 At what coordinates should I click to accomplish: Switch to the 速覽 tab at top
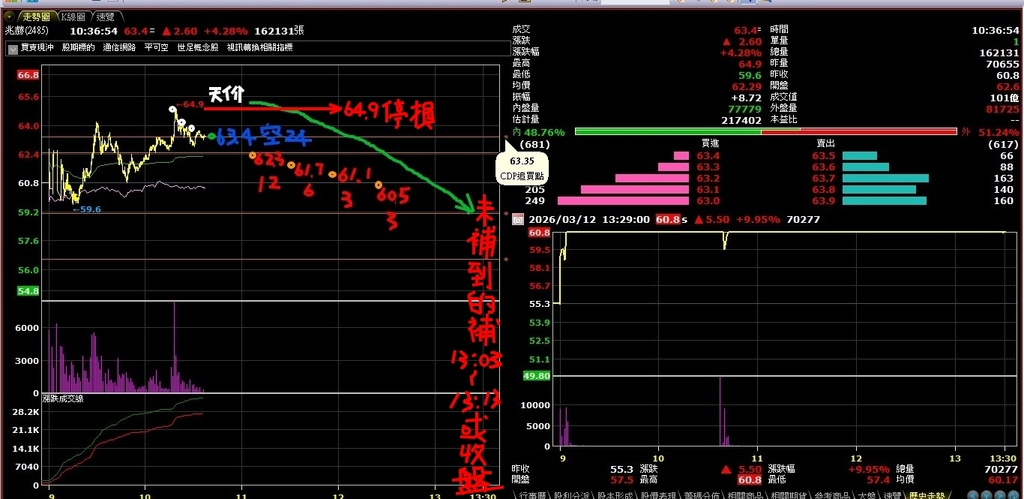coord(104,17)
